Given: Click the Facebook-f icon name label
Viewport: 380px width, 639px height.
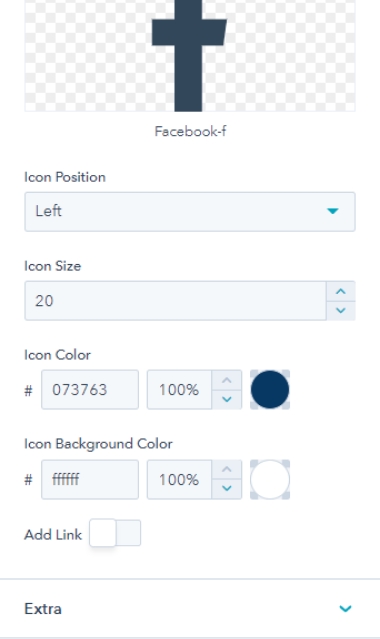Looking at the screenshot, I should (190, 131).
